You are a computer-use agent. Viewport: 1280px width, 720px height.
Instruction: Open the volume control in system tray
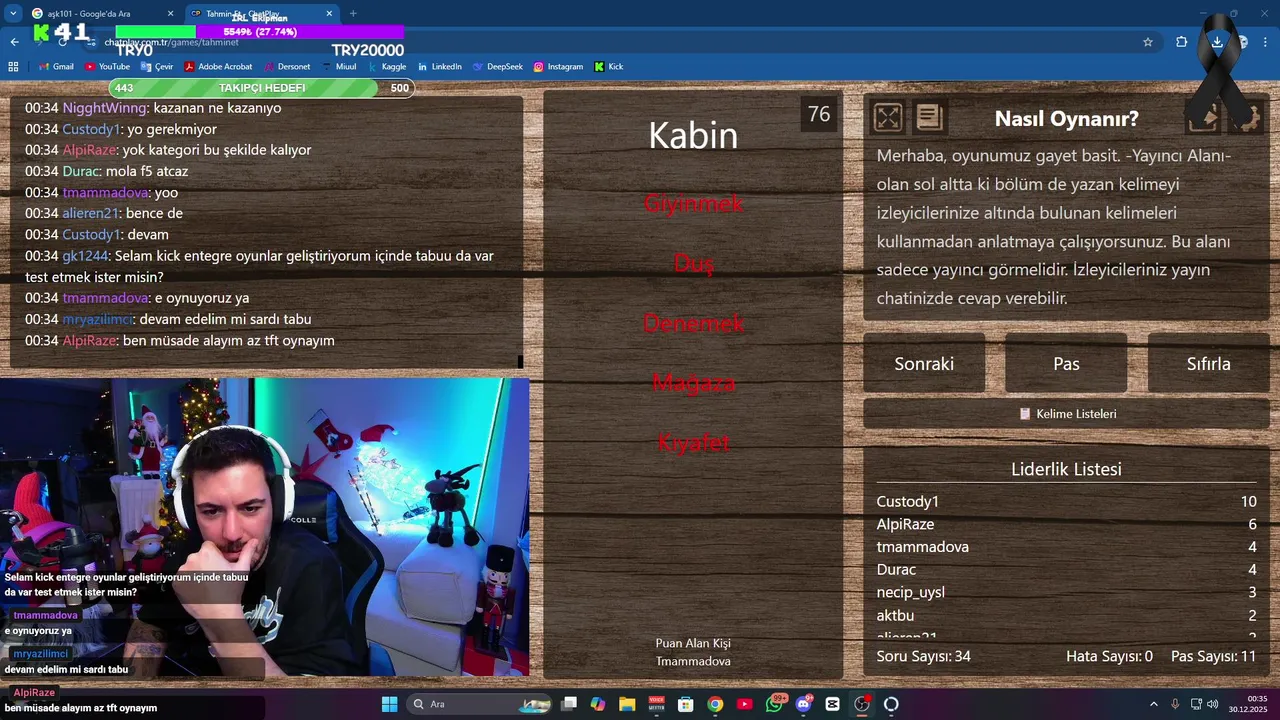click(x=1212, y=704)
